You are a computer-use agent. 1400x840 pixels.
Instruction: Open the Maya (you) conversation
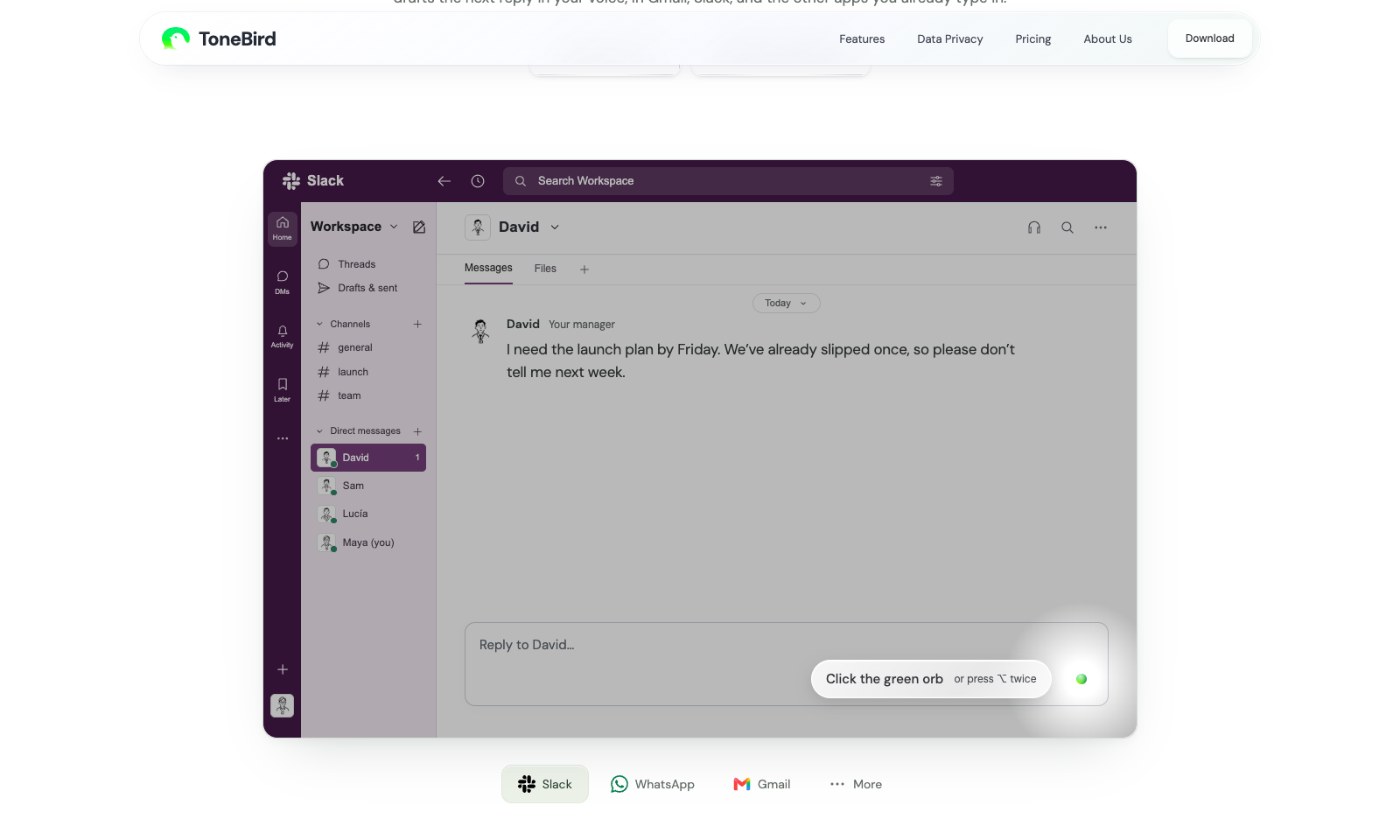(368, 542)
